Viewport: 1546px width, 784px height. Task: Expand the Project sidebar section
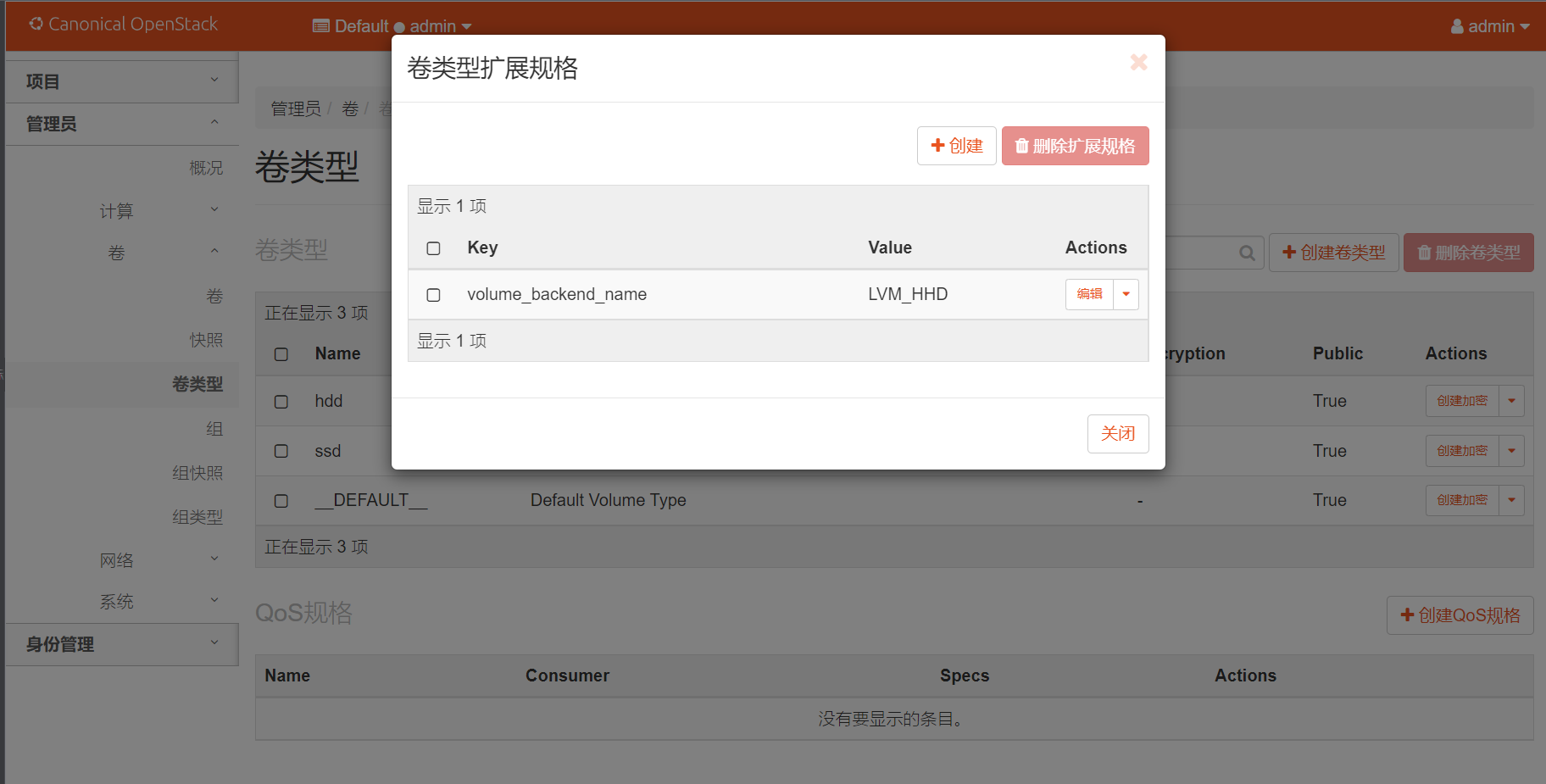click(x=121, y=81)
